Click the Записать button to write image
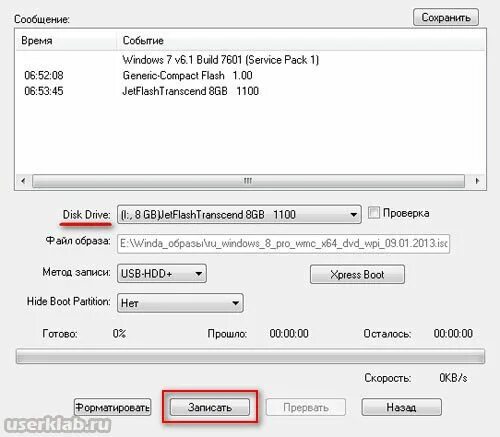 (x=210, y=407)
